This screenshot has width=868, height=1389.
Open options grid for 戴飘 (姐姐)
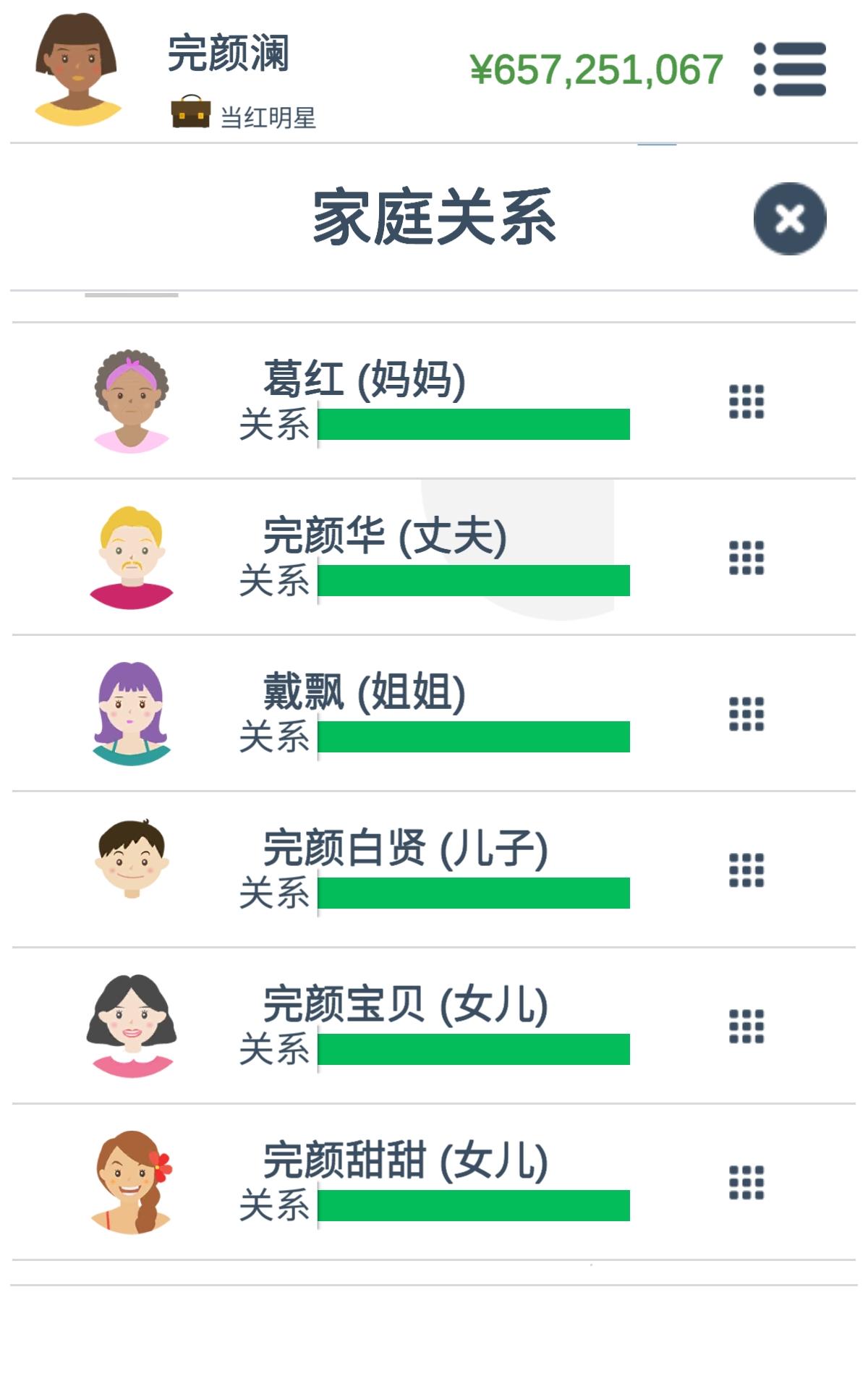tap(746, 714)
